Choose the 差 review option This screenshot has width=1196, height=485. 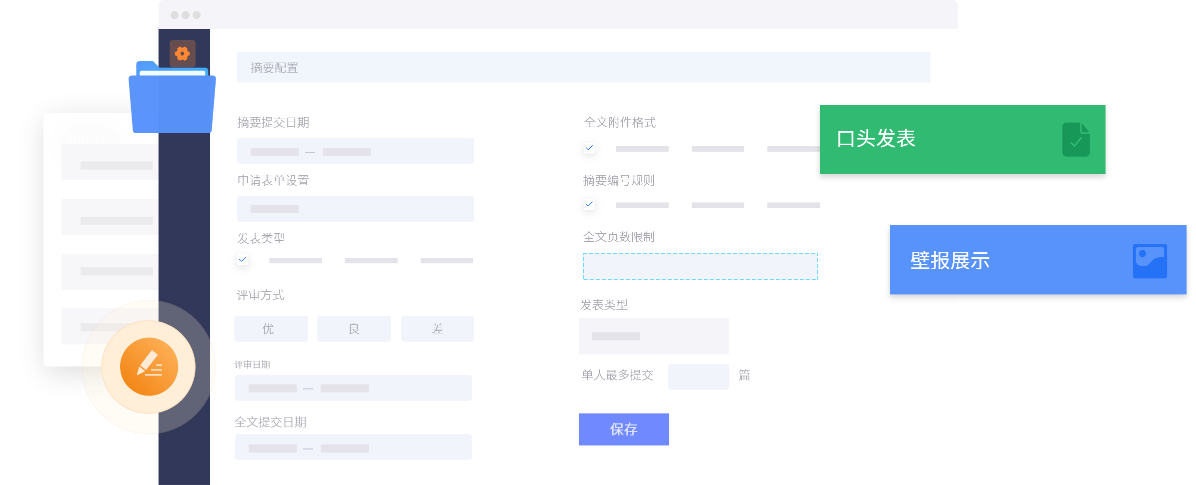coord(437,329)
